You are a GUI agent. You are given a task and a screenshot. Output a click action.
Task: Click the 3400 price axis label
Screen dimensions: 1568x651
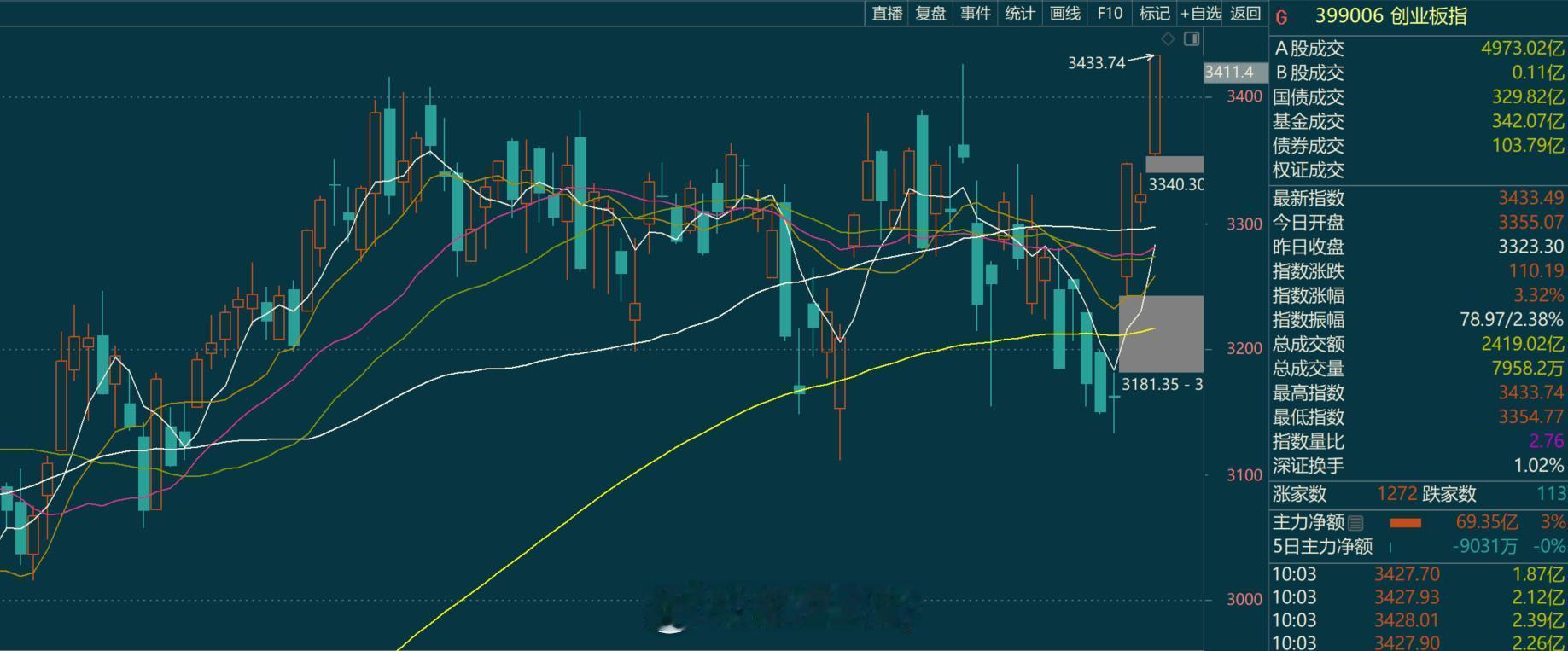pos(1244,96)
